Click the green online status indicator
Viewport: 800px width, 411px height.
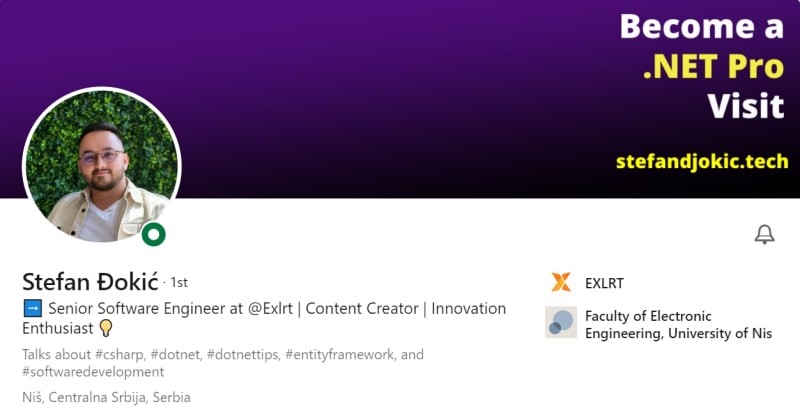[x=153, y=235]
